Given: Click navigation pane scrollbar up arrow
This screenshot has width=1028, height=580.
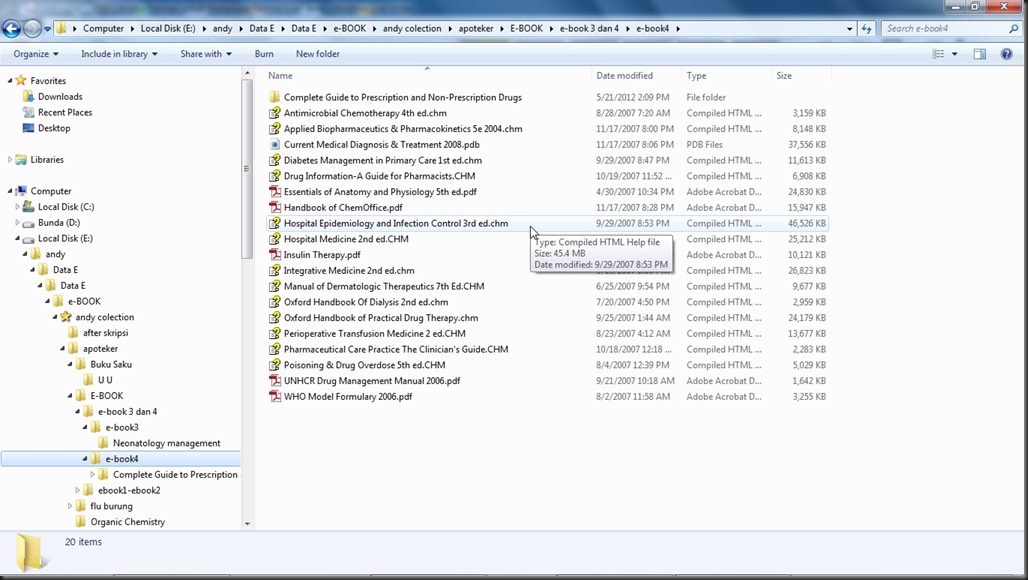Looking at the screenshot, I should click(247, 73).
